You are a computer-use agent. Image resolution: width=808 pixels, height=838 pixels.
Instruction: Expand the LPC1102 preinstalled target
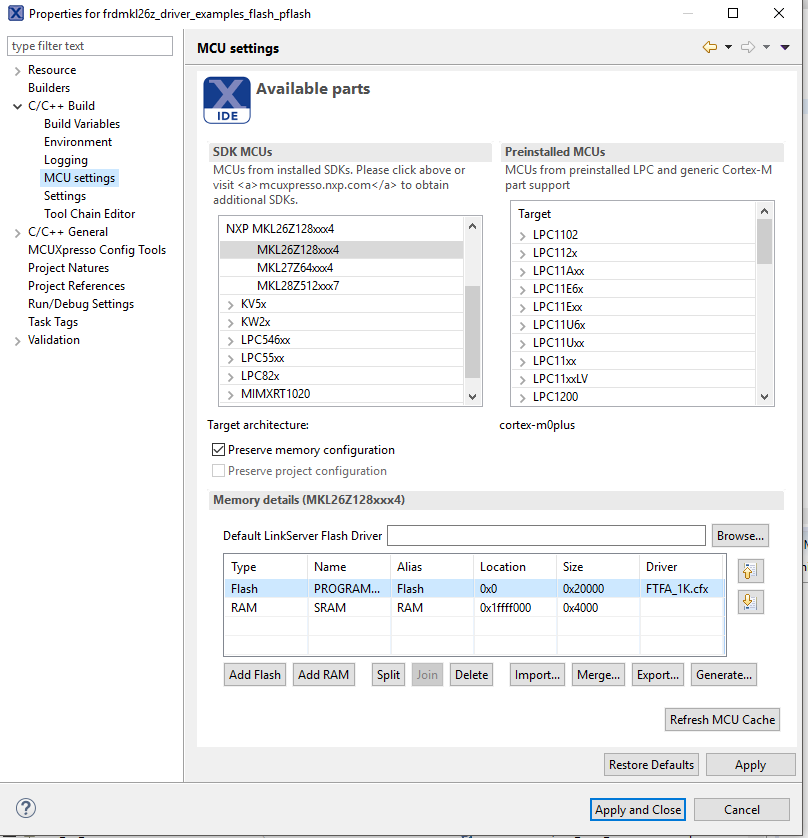pyautogui.click(x=523, y=235)
